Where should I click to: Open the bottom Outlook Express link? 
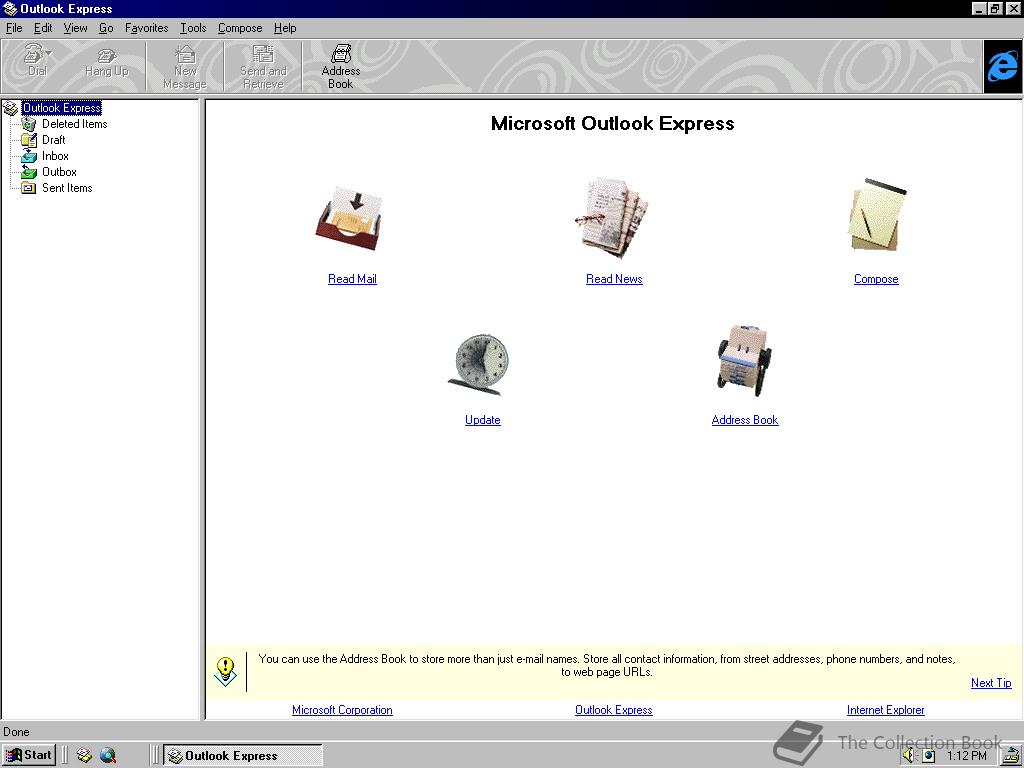[613, 710]
